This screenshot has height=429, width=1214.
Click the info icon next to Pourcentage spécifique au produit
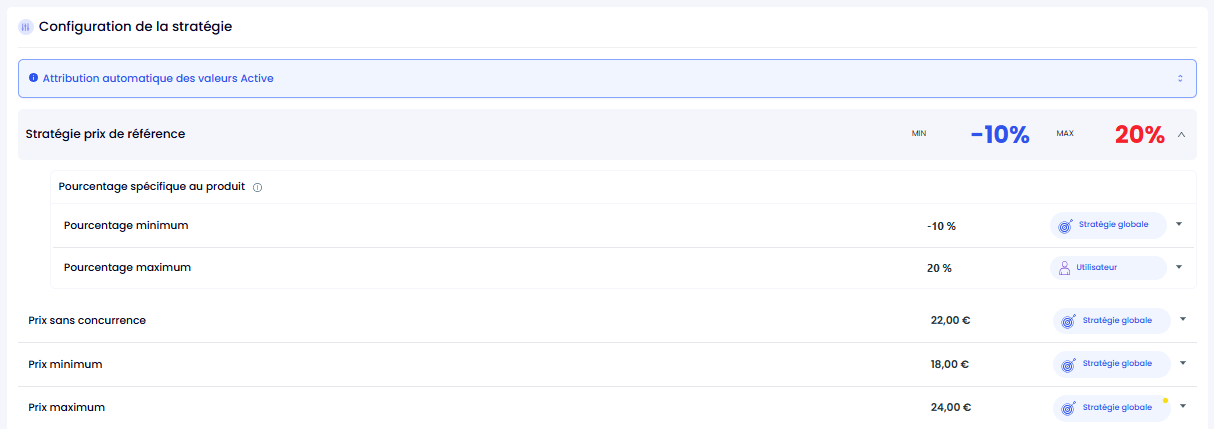[x=258, y=187]
